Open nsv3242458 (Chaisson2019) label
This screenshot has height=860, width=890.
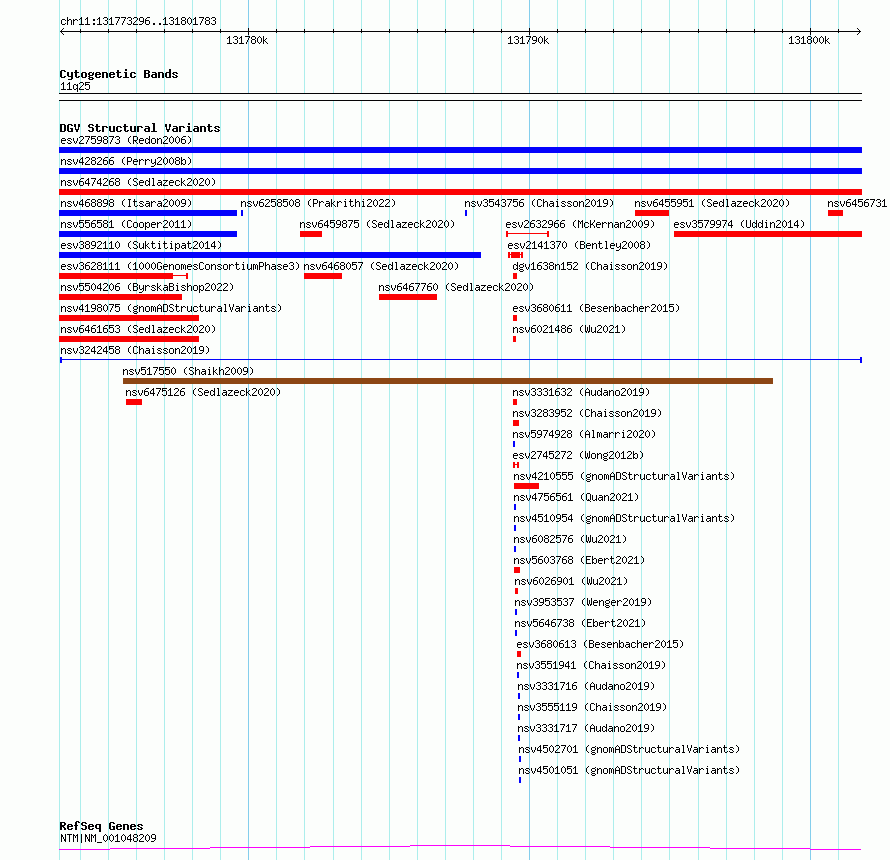(135, 350)
